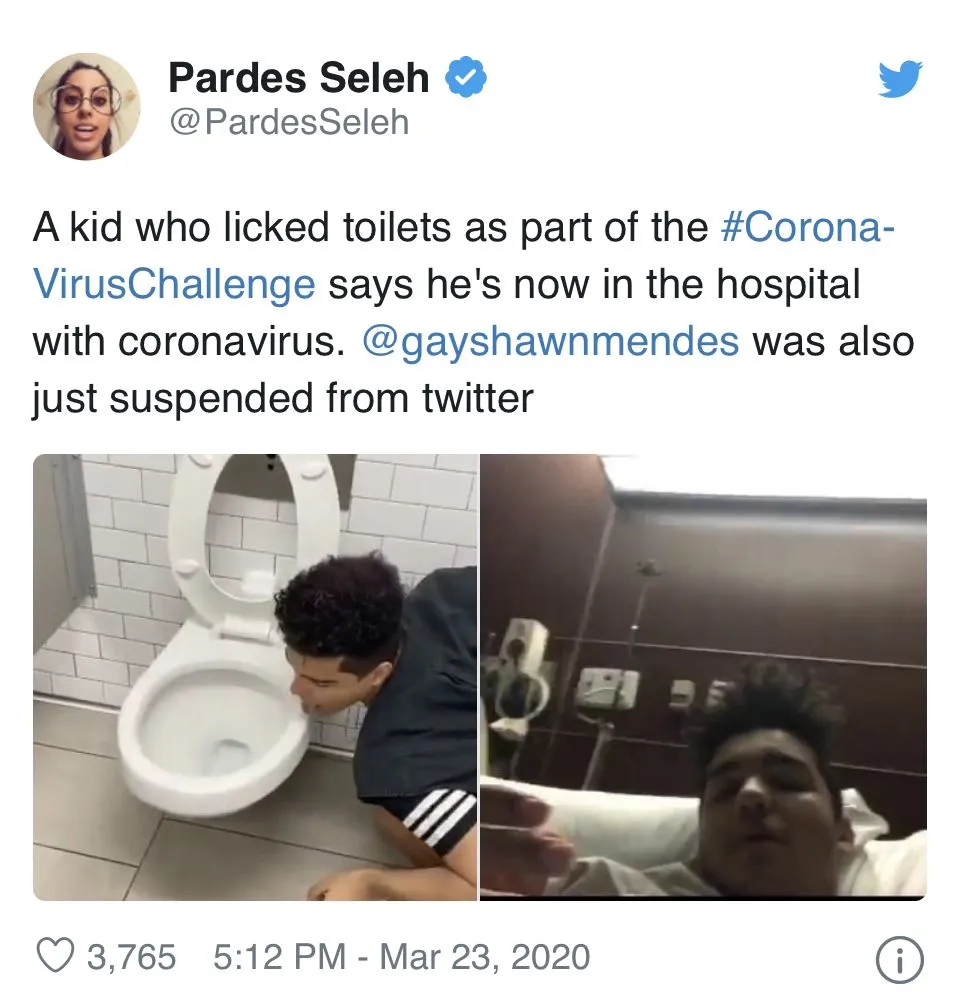Open the 5:12 PM timestamp
The image size is (968, 1001).
tap(280, 957)
